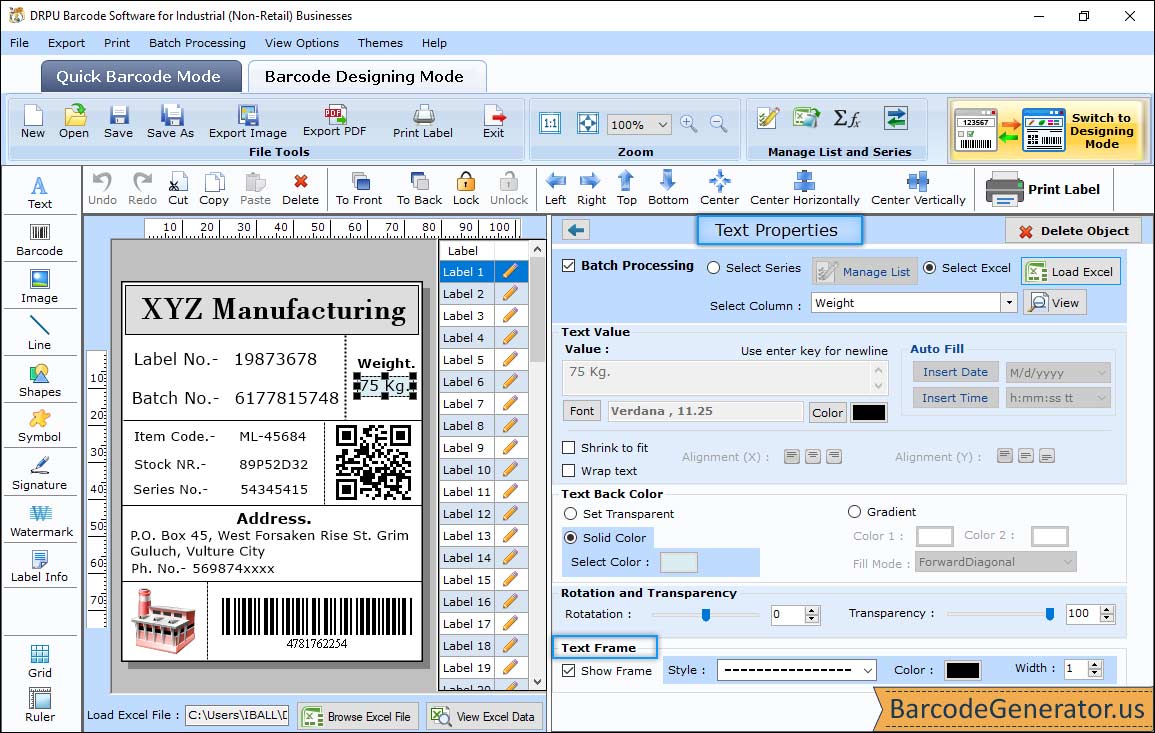This screenshot has height=733, width=1155.
Task: Bring object To Front
Action: [359, 189]
